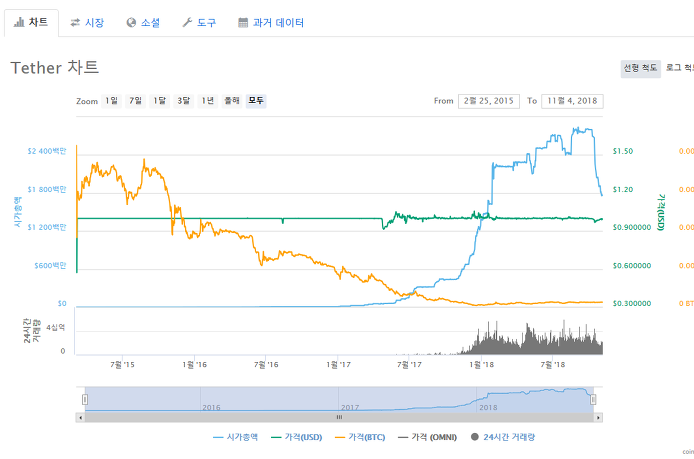694x459 pixels.
Task: Click the calendar icon beside 과거 데이터
Action: pos(243,23)
